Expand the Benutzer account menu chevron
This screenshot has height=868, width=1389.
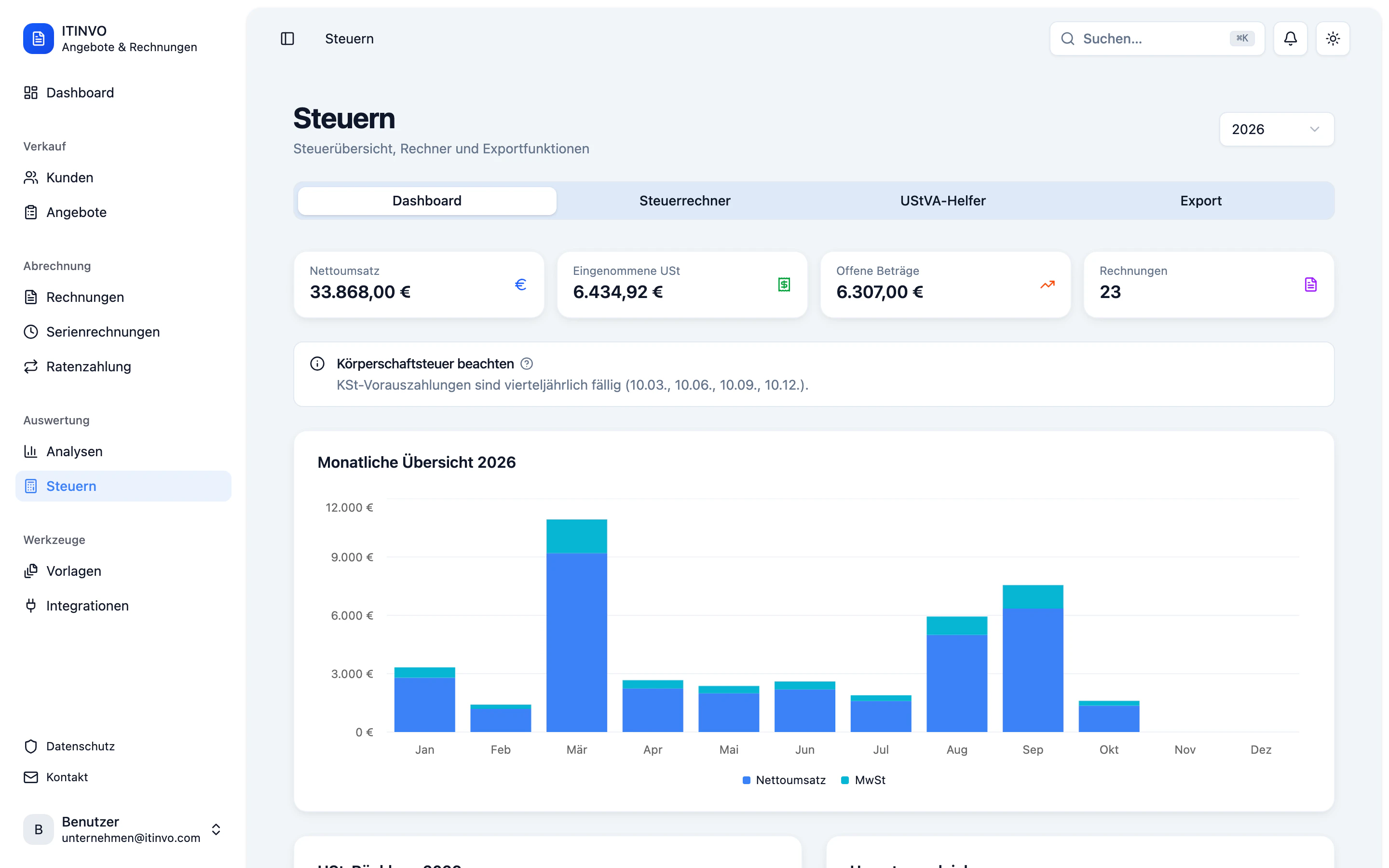point(216,829)
